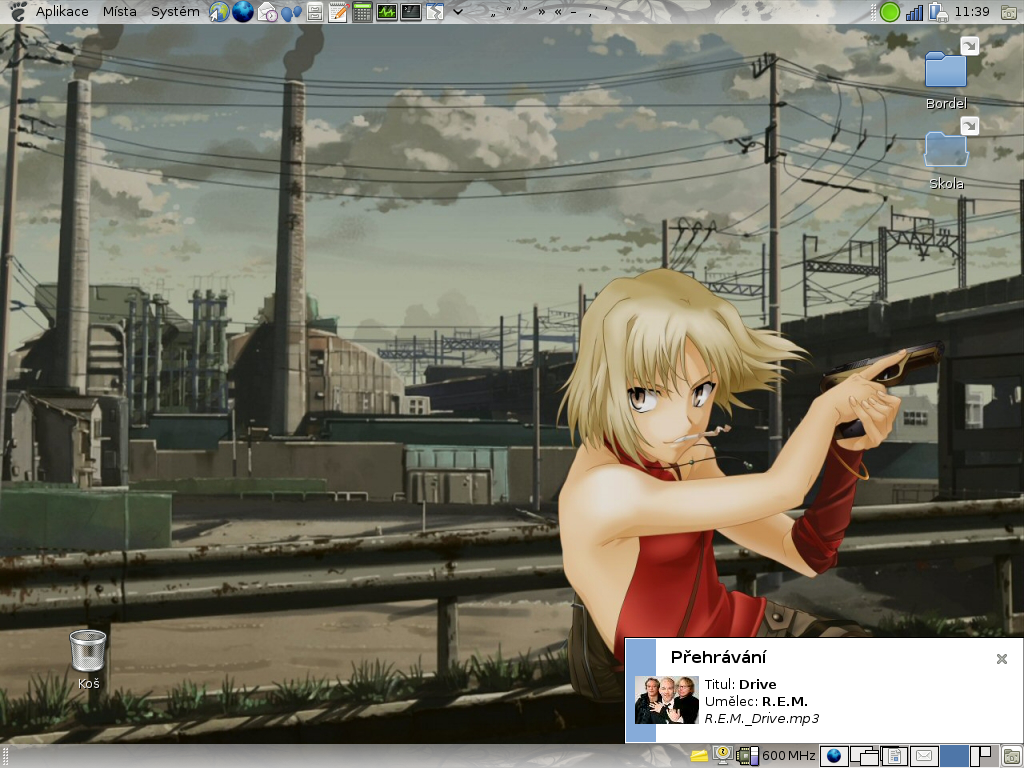Open the calculator launcher
This screenshot has height=768, width=1024.
coord(362,12)
